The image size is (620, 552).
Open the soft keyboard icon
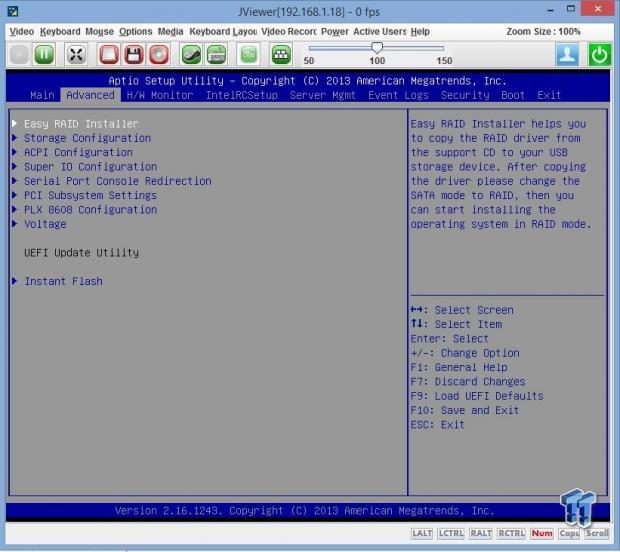216,55
